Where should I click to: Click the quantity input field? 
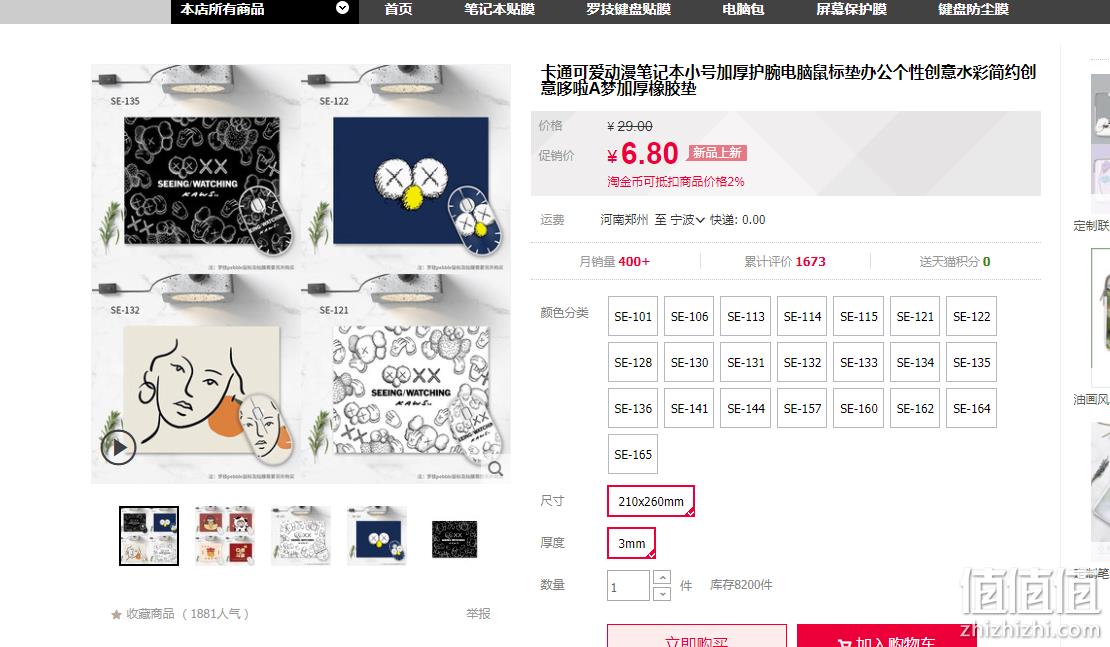628,586
